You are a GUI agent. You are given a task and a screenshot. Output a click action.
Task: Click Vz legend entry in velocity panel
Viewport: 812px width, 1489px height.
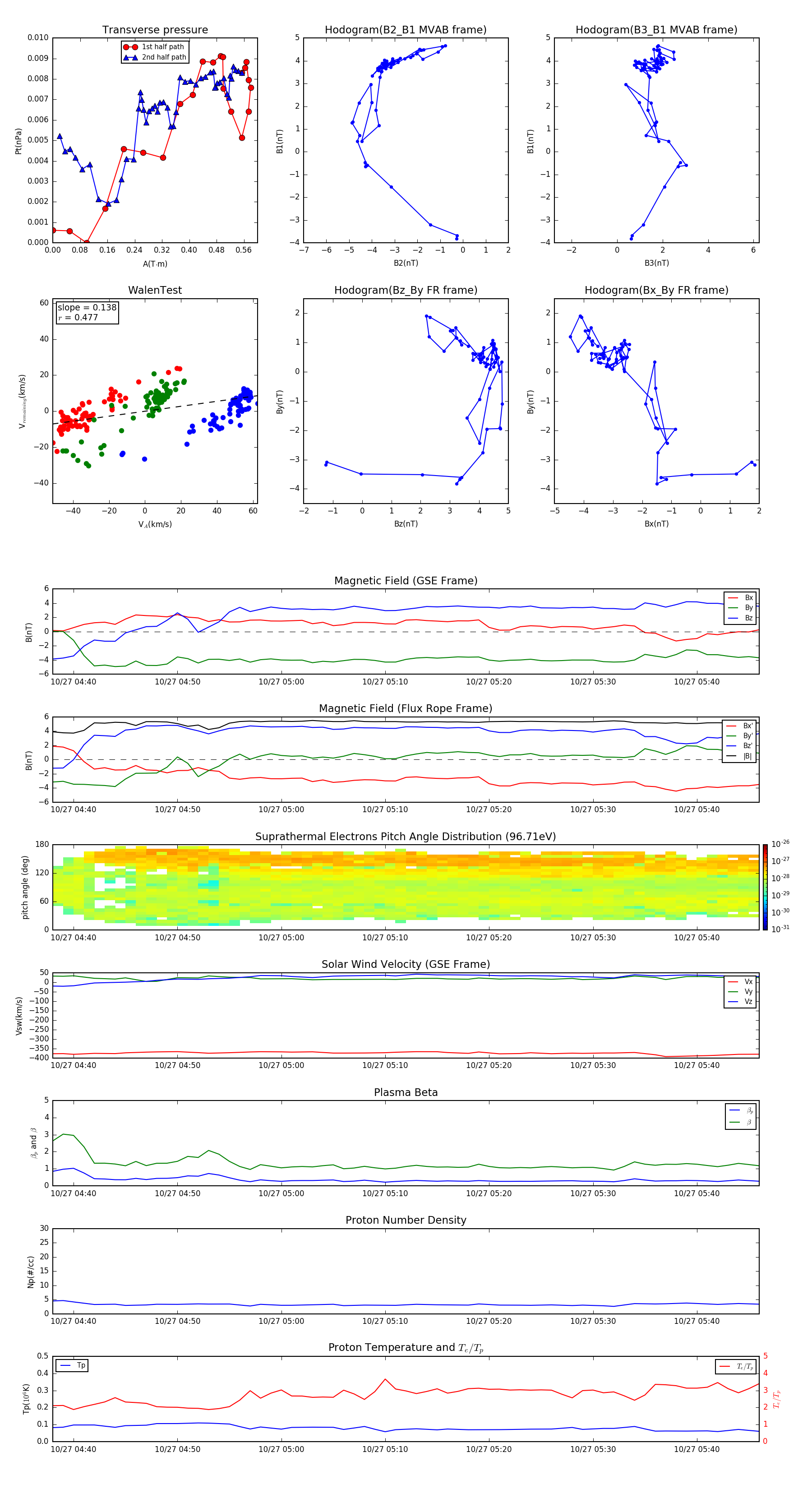[x=741, y=1002]
